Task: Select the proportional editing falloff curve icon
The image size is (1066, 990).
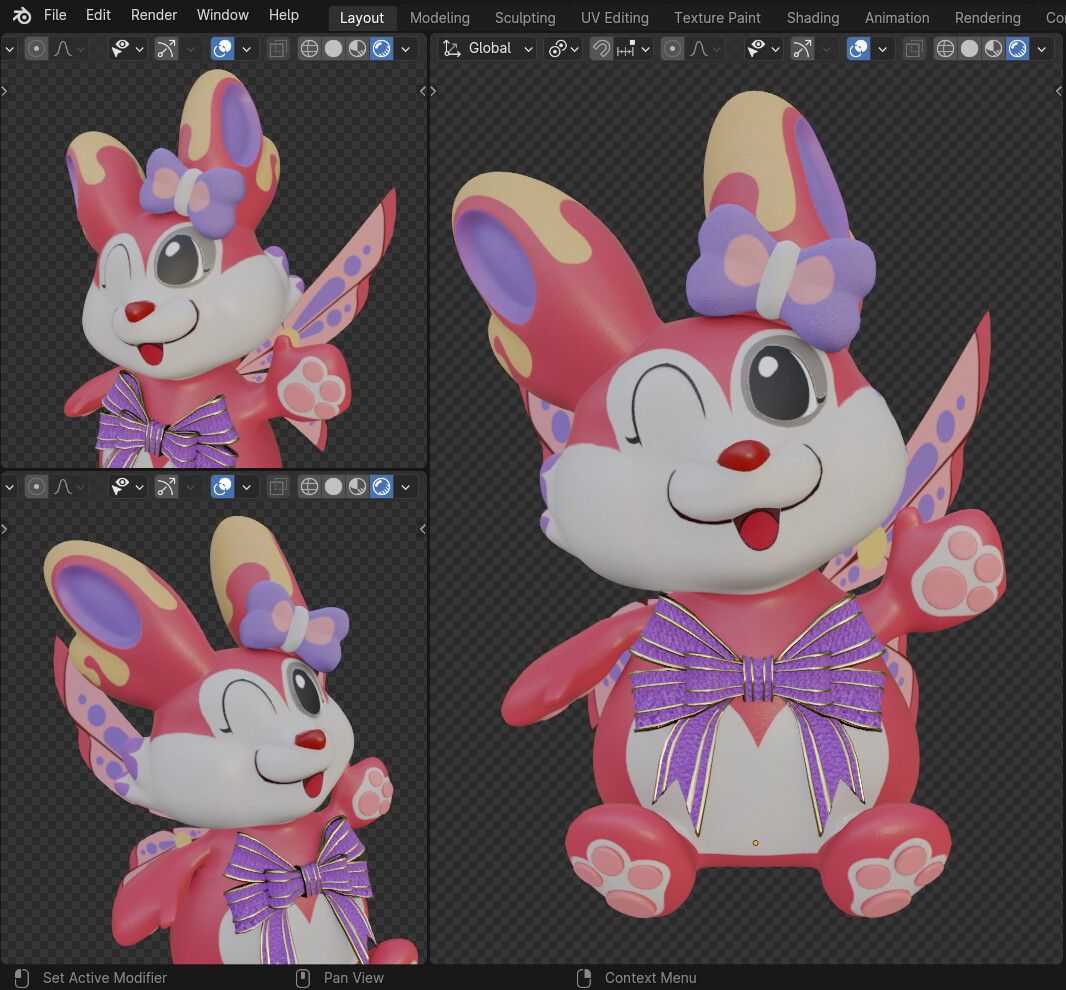Action: tap(700, 47)
